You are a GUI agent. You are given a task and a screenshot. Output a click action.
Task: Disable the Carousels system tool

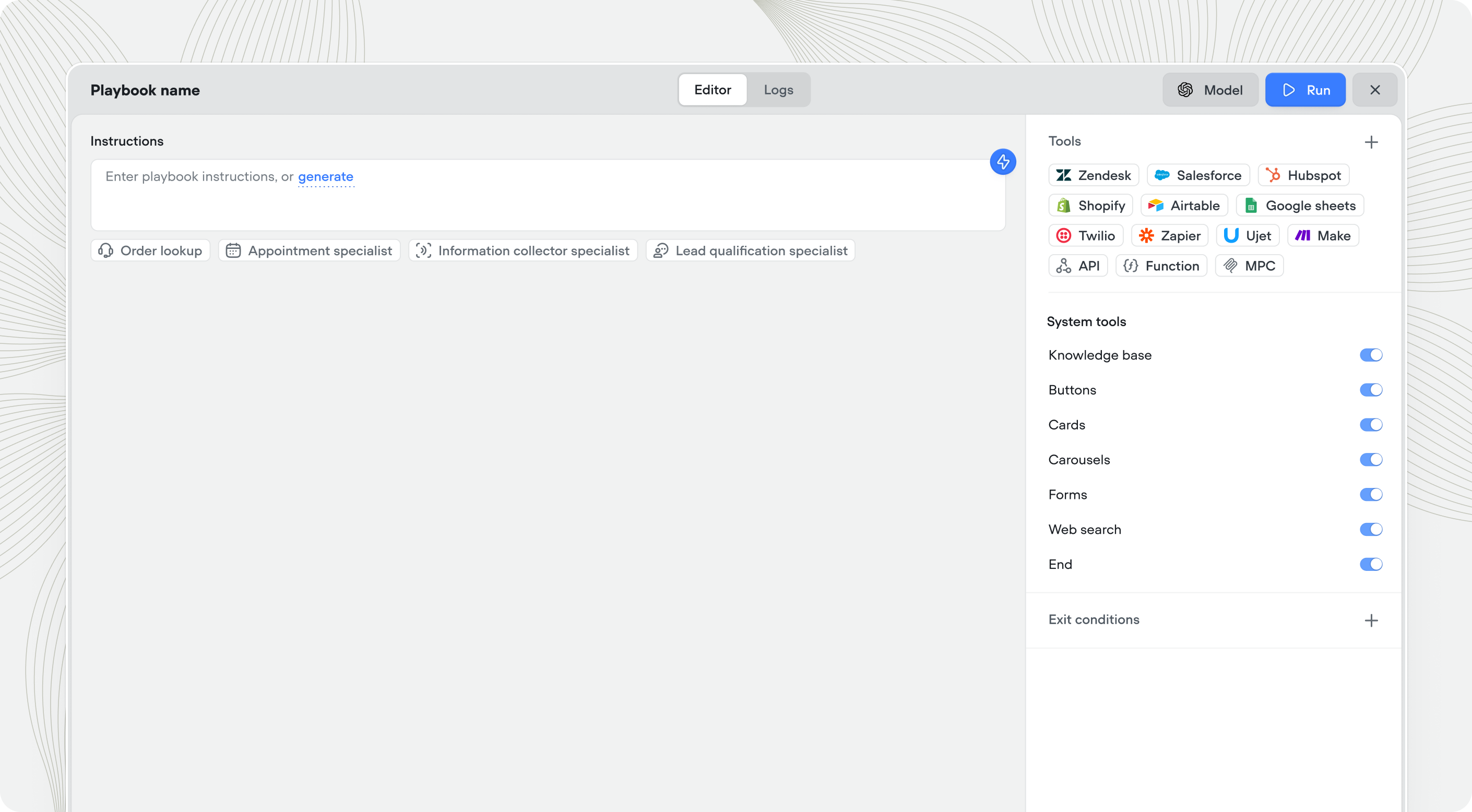(1371, 459)
